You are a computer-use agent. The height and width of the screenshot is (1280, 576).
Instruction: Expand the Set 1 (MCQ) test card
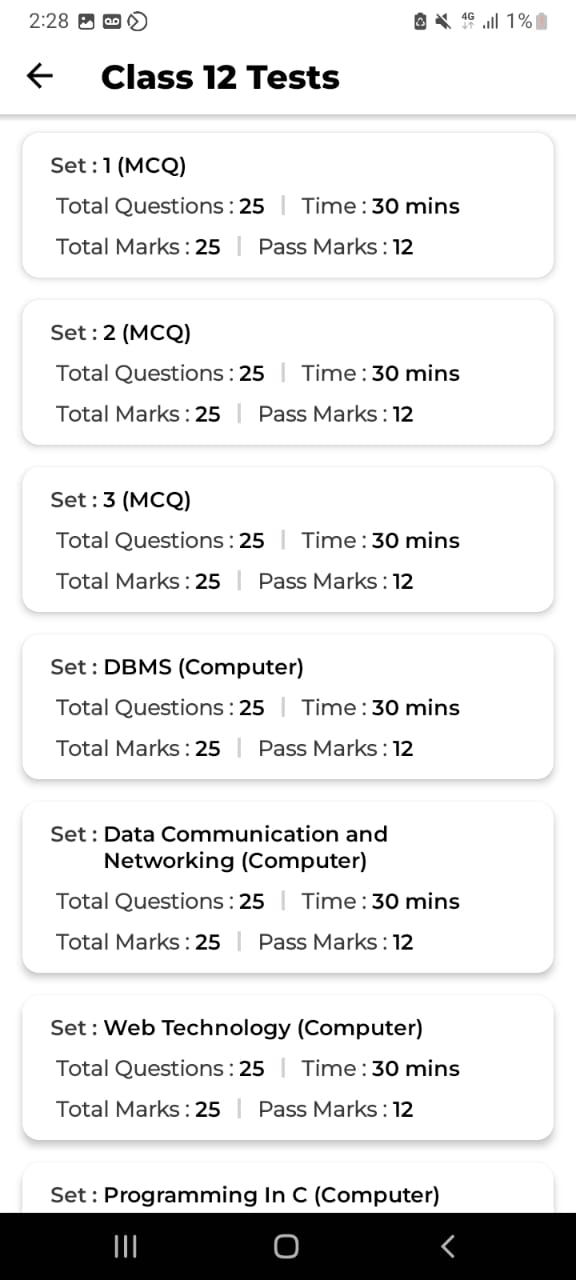click(x=287, y=205)
